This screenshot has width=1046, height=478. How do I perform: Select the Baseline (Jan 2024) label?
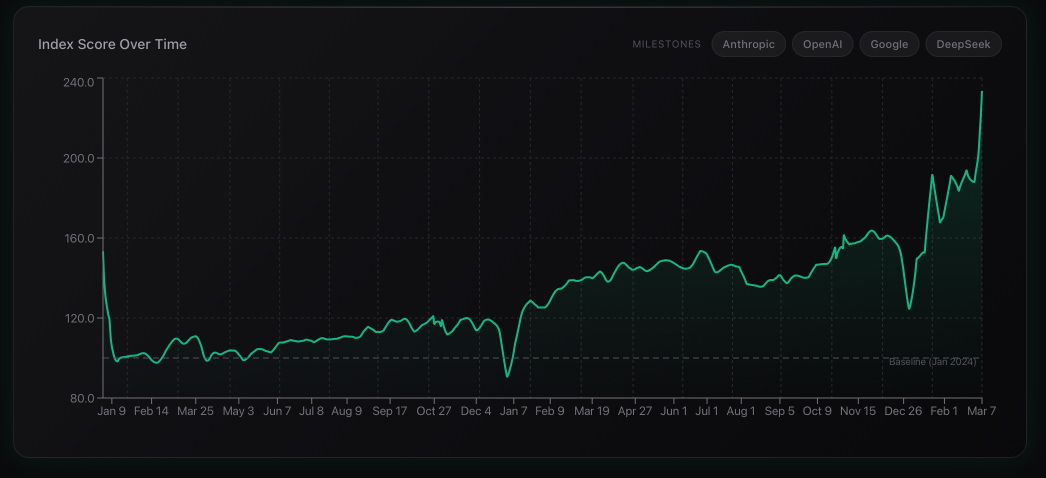[932, 361]
